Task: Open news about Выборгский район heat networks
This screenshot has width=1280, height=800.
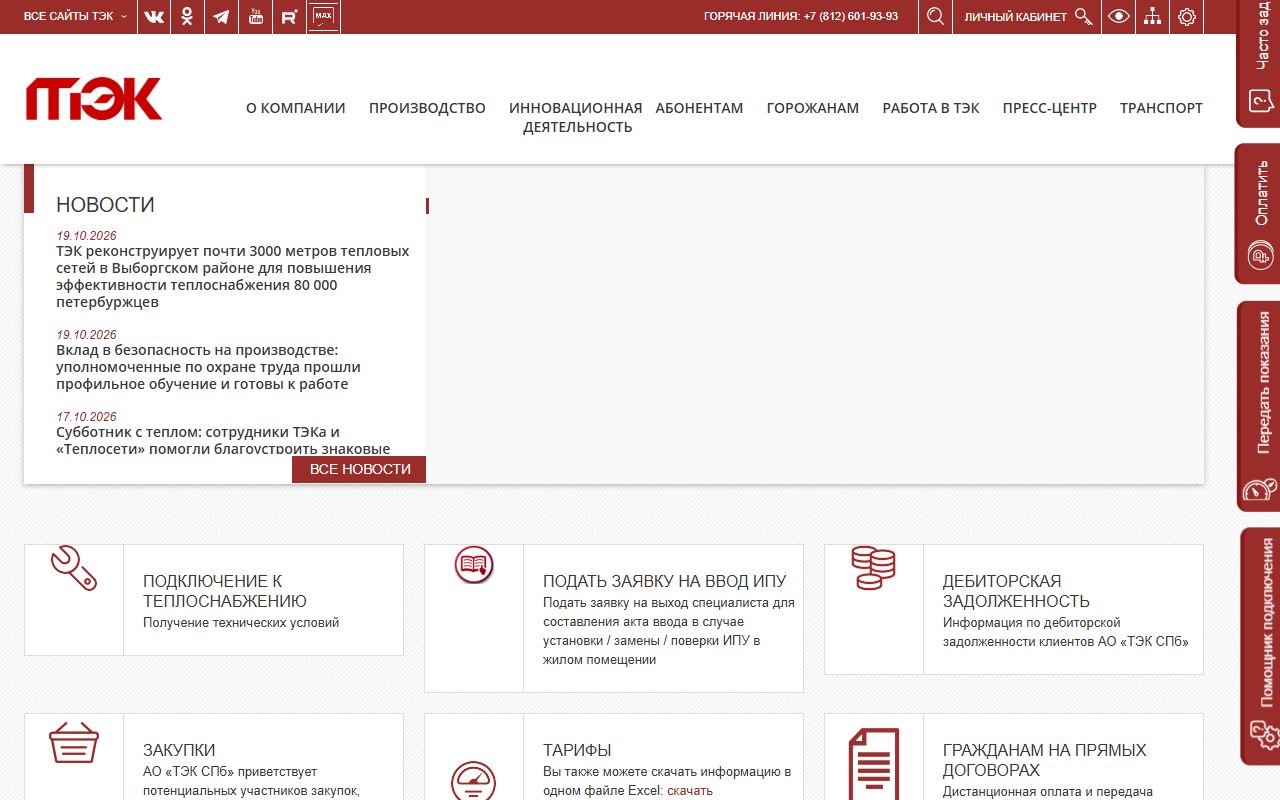Action: pos(233,277)
